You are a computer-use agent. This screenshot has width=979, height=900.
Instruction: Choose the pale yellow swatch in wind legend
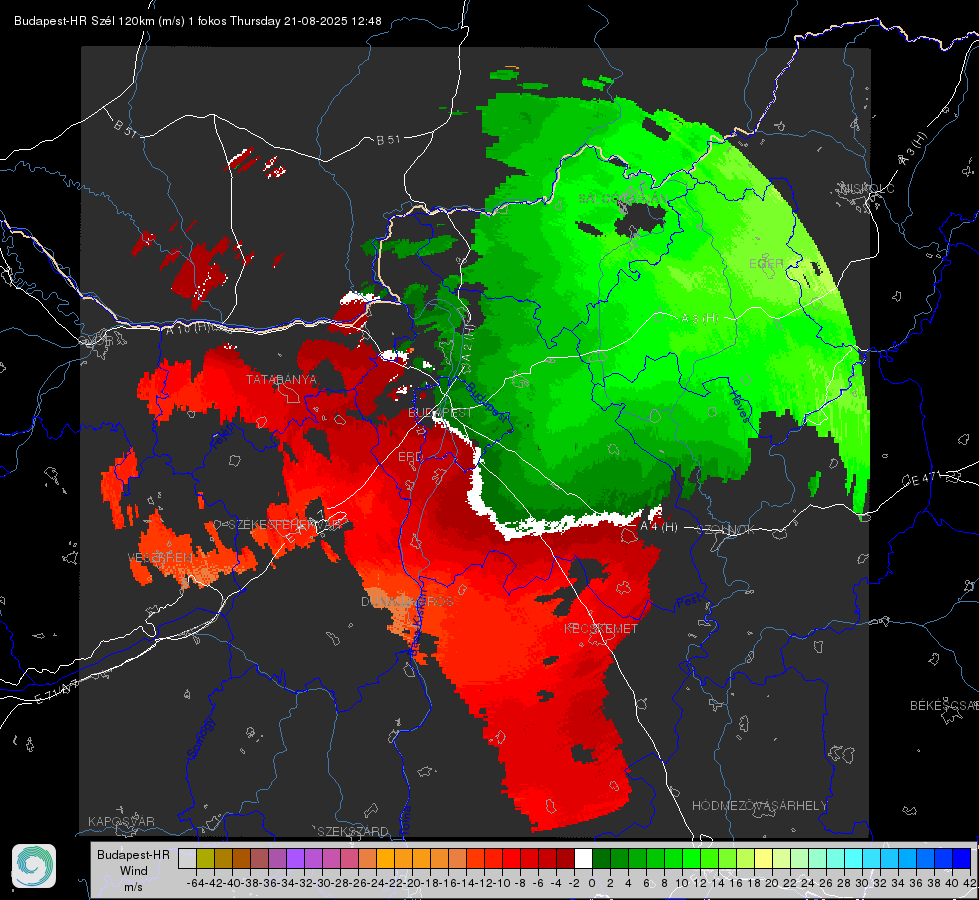pos(763,858)
